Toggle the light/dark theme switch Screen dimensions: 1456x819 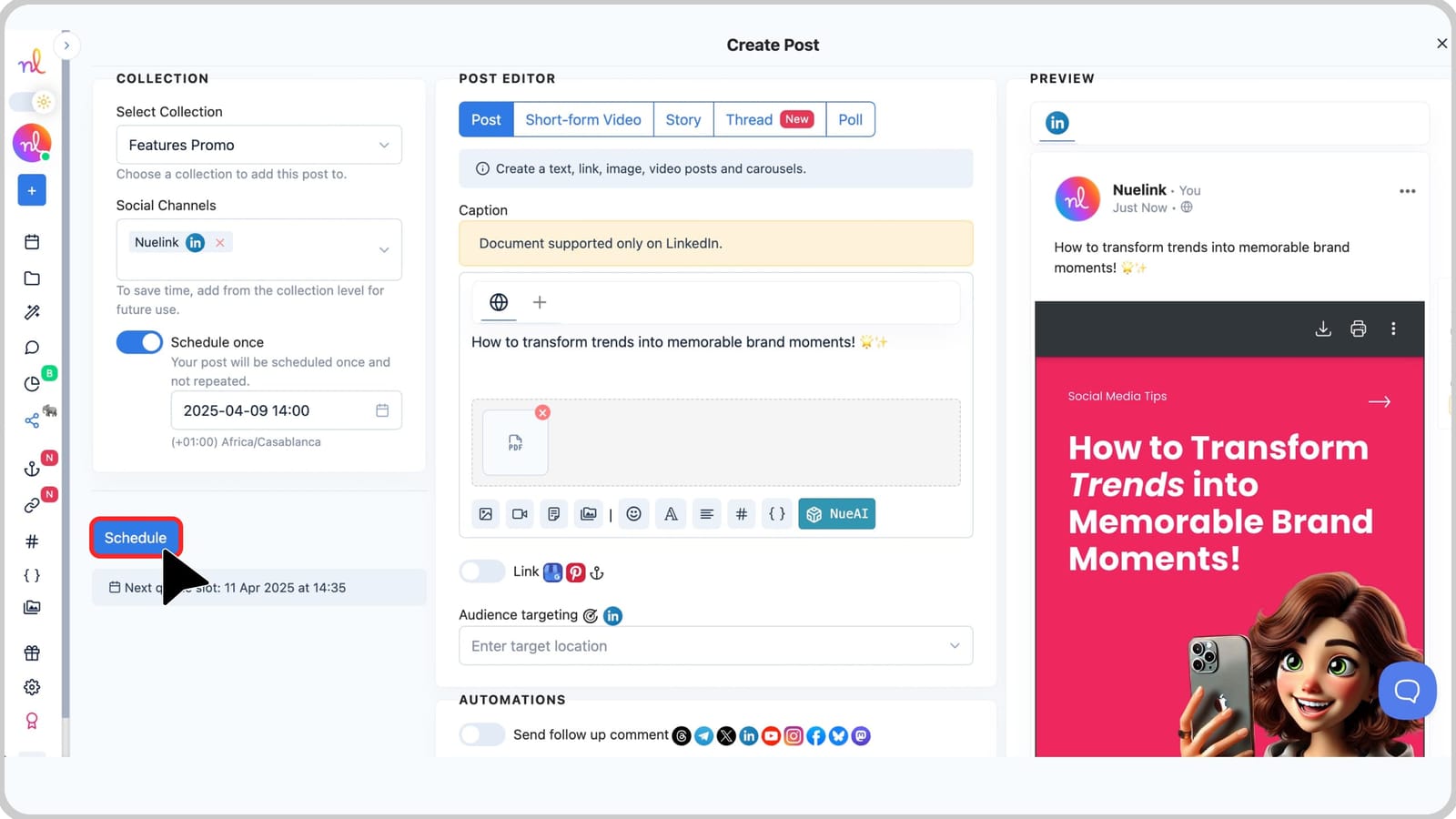(33, 102)
